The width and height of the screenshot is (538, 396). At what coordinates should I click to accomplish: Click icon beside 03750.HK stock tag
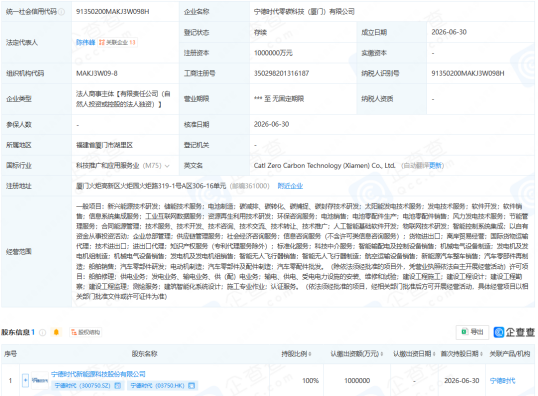[192, 386]
